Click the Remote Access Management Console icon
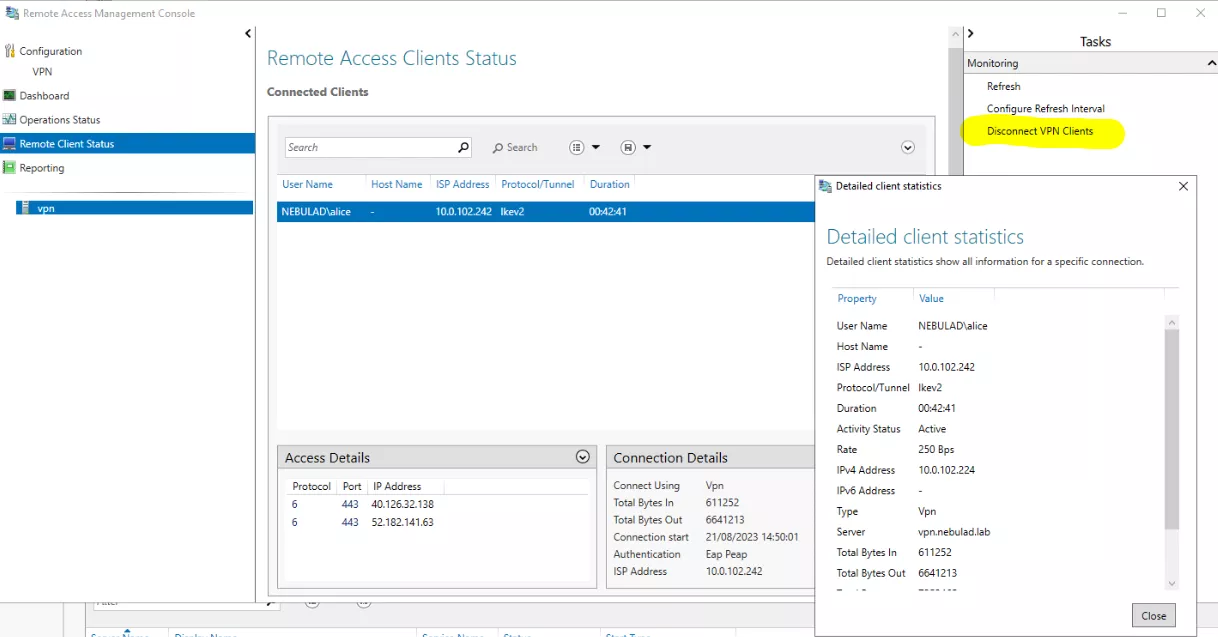The image size is (1218, 637). 12,14
